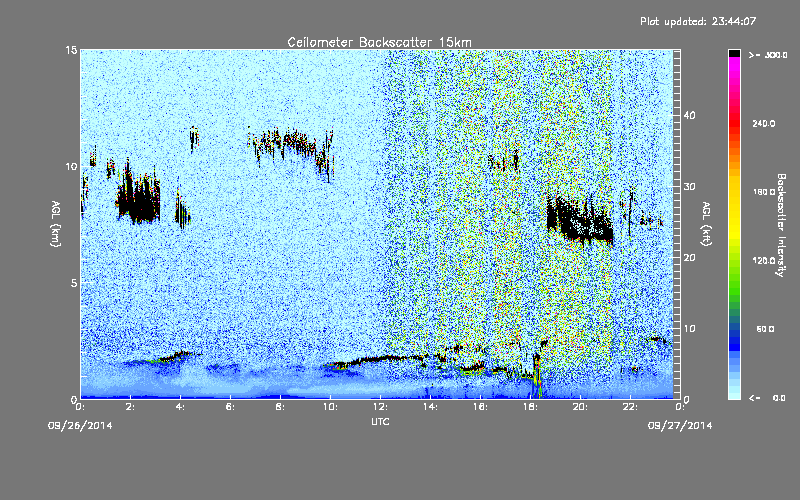Image resolution: width=800 pixels, height=500 pixels.
Task: Select the '10:' UTC hour tick
Action: [x=330, y=407]
